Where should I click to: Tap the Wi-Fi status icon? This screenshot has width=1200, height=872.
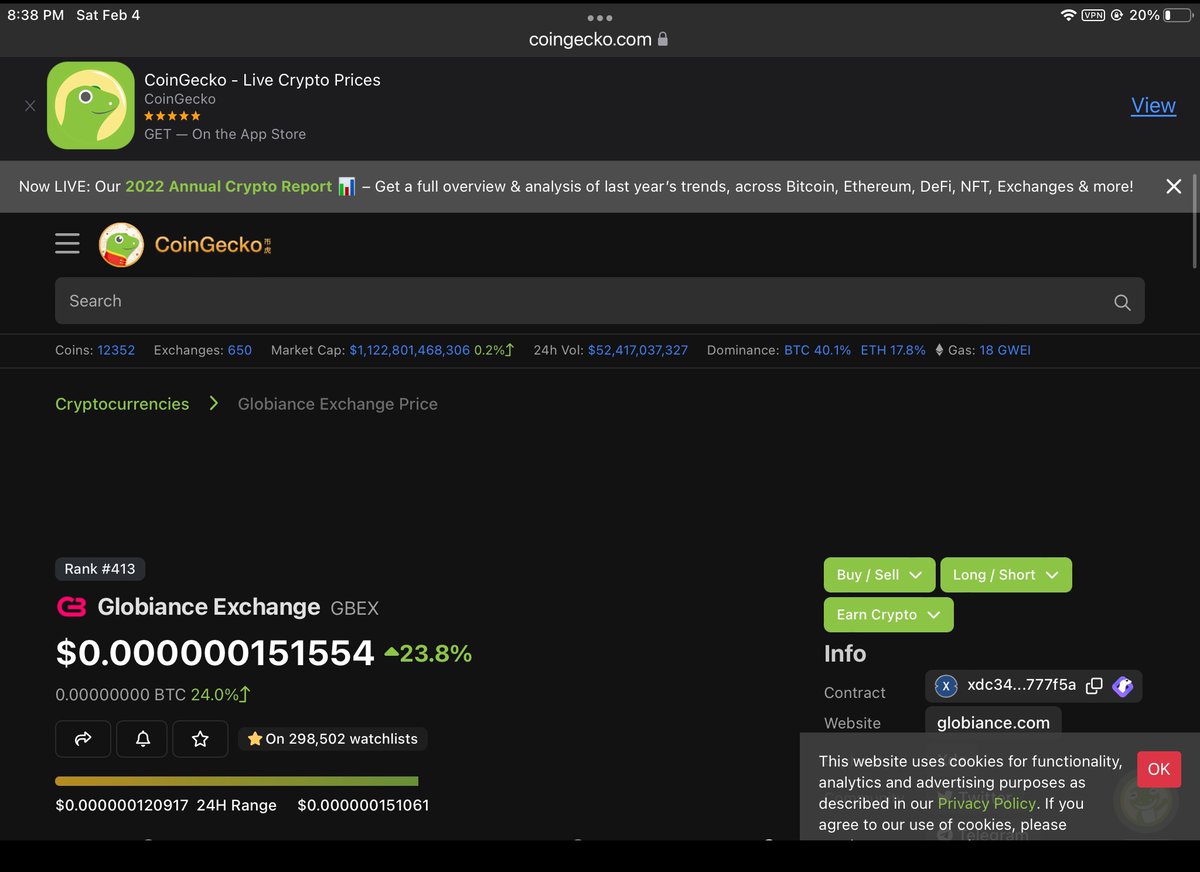[x=1068, y=15]
